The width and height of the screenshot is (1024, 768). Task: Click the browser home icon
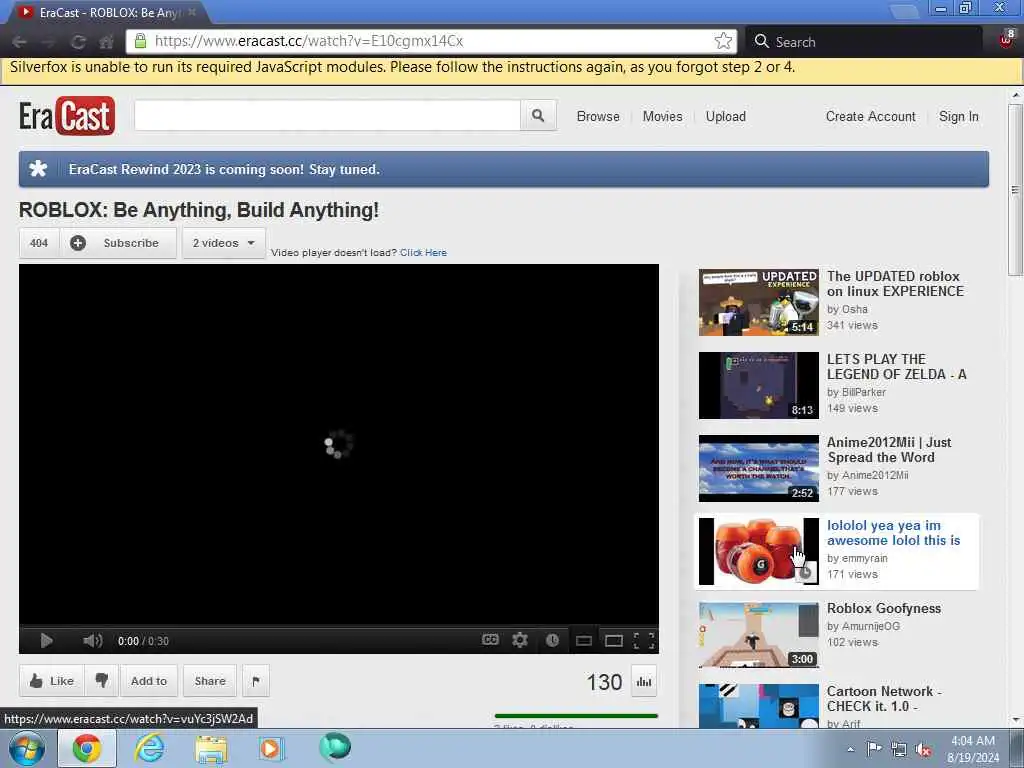pos(106,42)
